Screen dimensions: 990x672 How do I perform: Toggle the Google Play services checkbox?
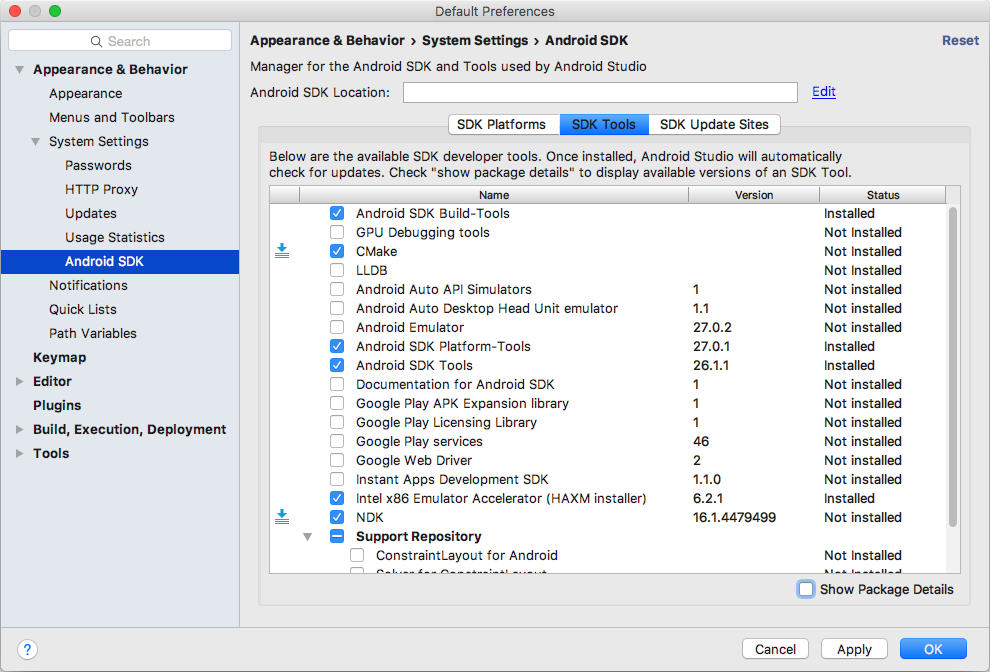[x=337, y=441]
